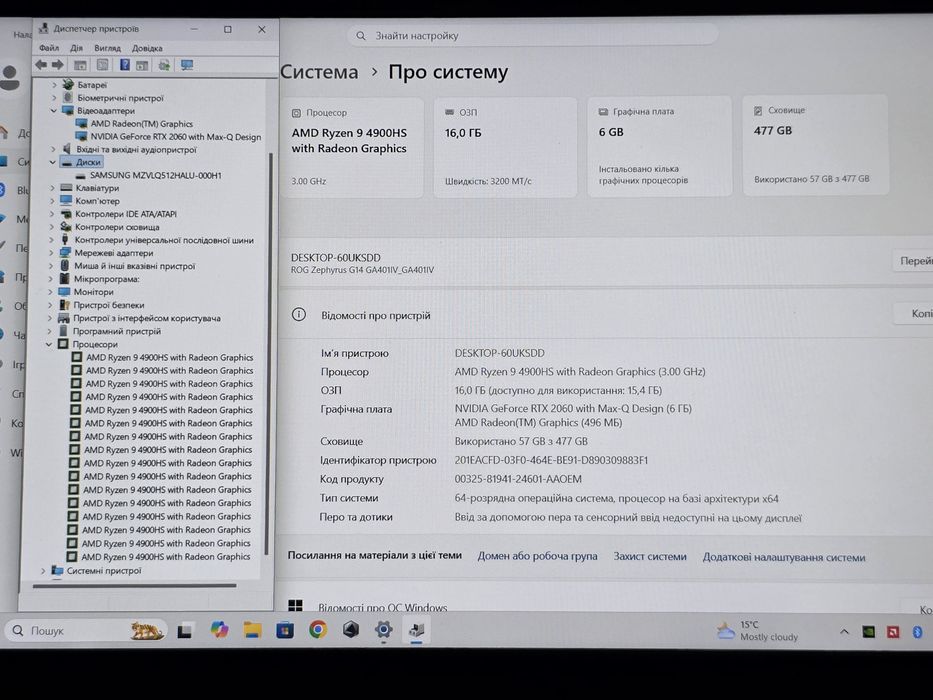Select the Програмний пристрій category
Viewport: 933px width, 700px height.
point(117,332)
